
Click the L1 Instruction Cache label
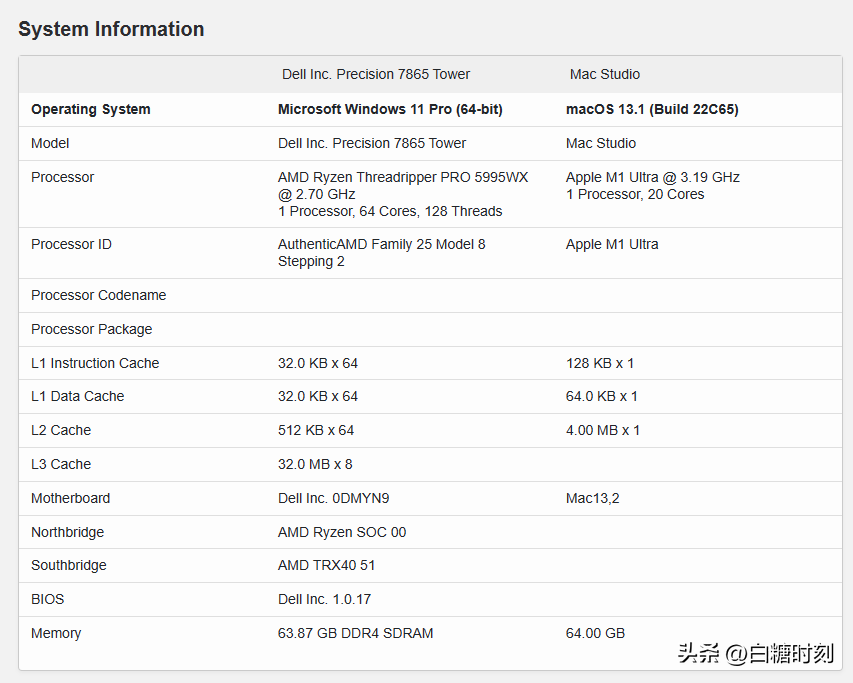tap(95, 363)
